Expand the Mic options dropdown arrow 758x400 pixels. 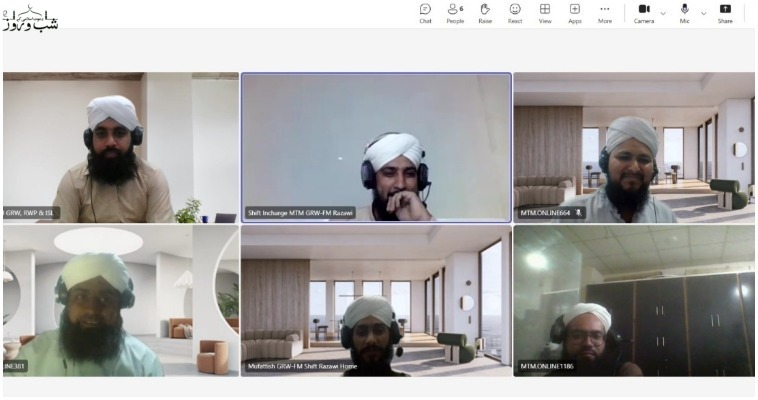point(703,13)
